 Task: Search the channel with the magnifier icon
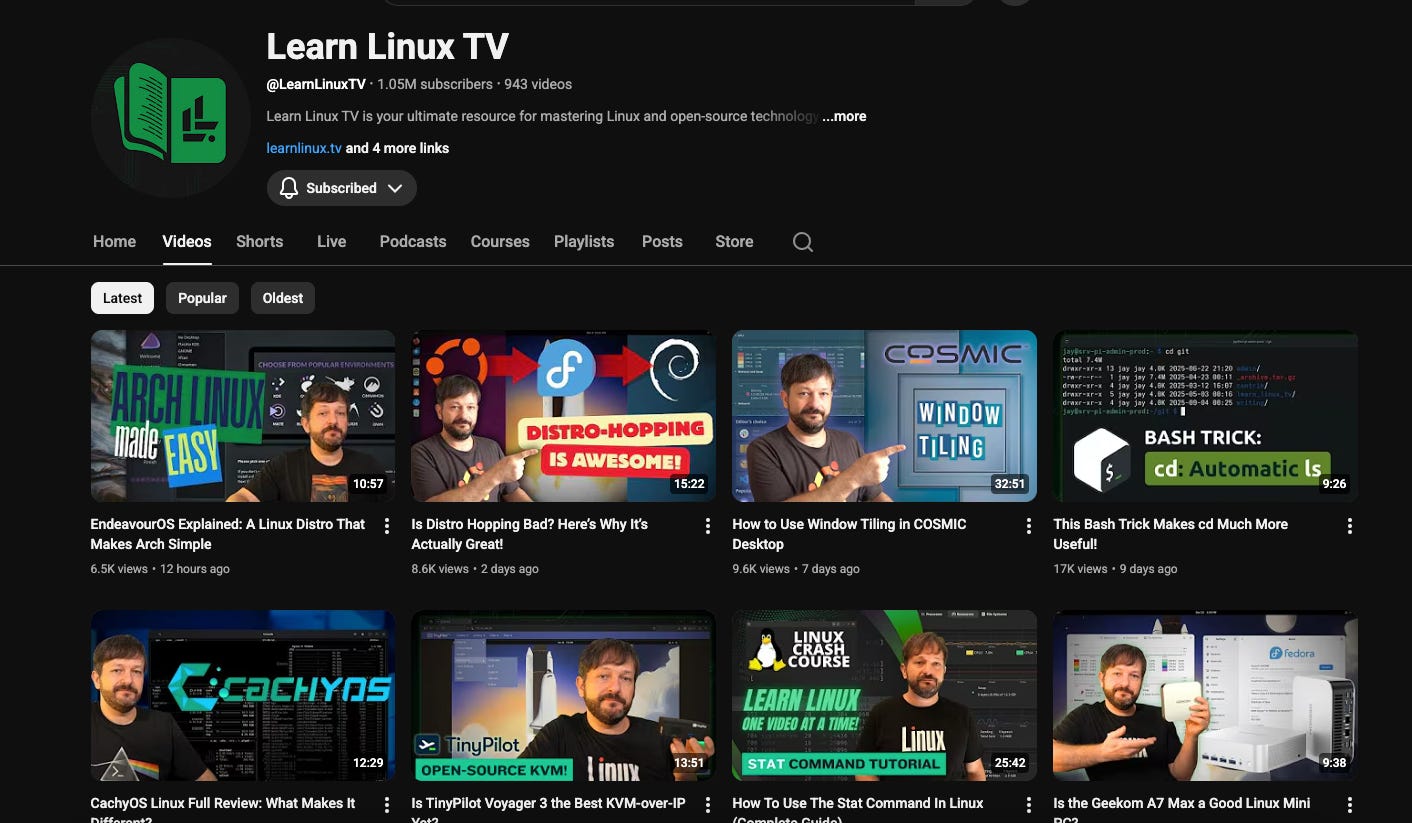pyautogui.click(x=802, y=242)
